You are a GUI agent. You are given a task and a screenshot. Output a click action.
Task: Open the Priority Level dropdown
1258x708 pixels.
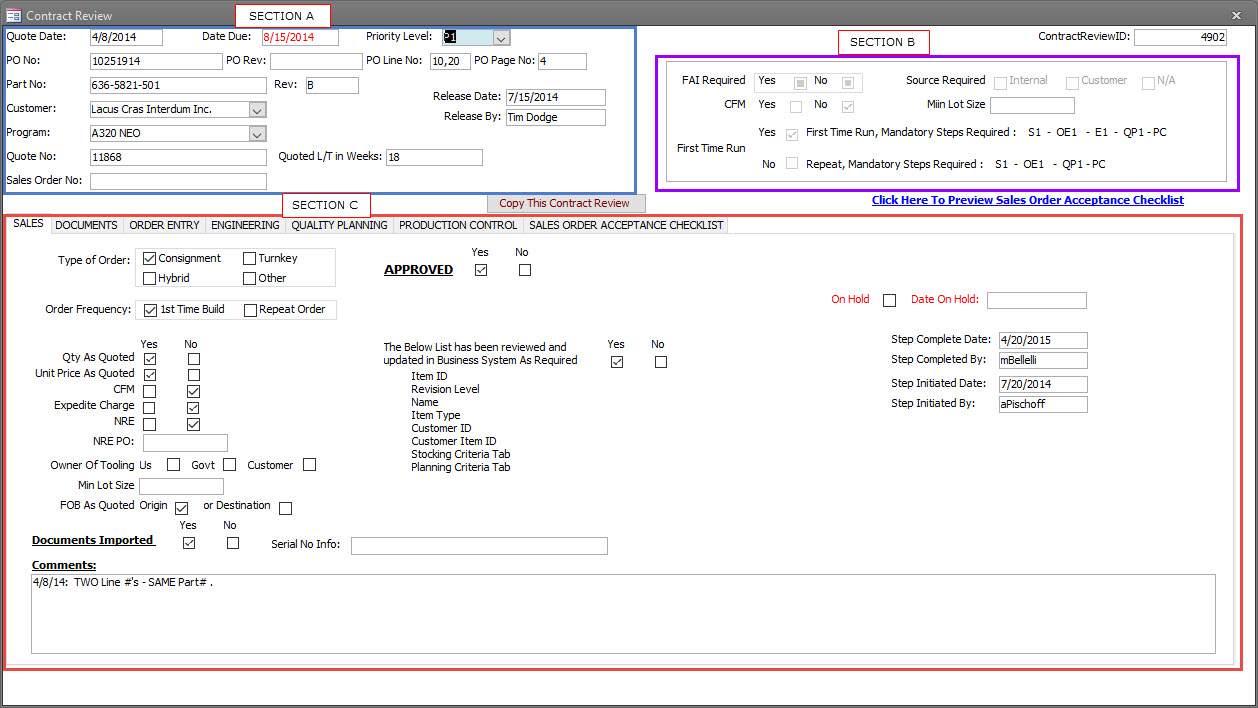[501, 38]
